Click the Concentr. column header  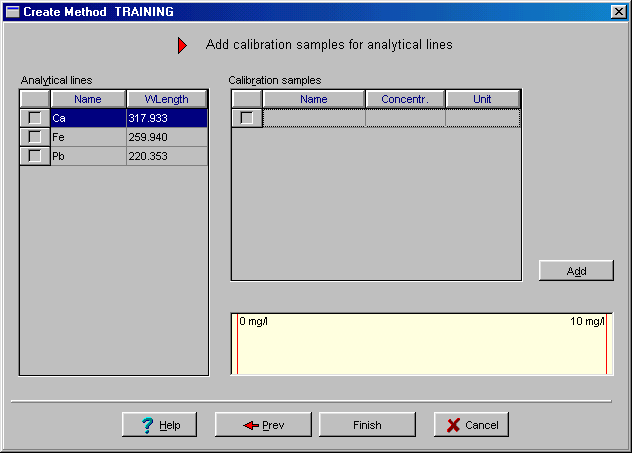405,99
